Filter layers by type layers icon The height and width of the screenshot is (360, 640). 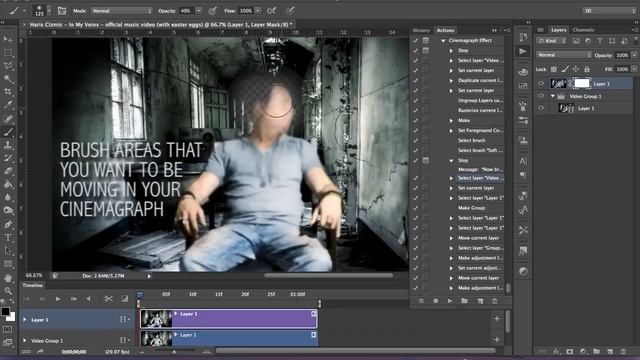[600, 41]
